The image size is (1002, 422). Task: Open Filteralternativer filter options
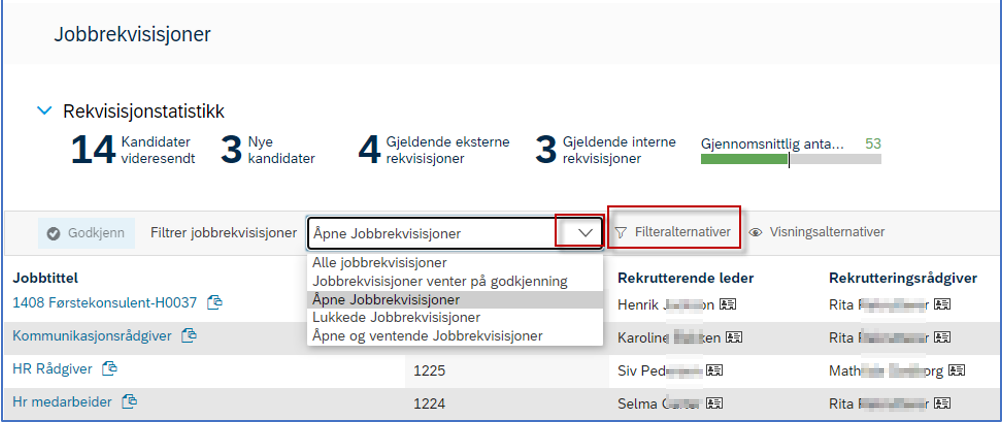tap(673, 233)
